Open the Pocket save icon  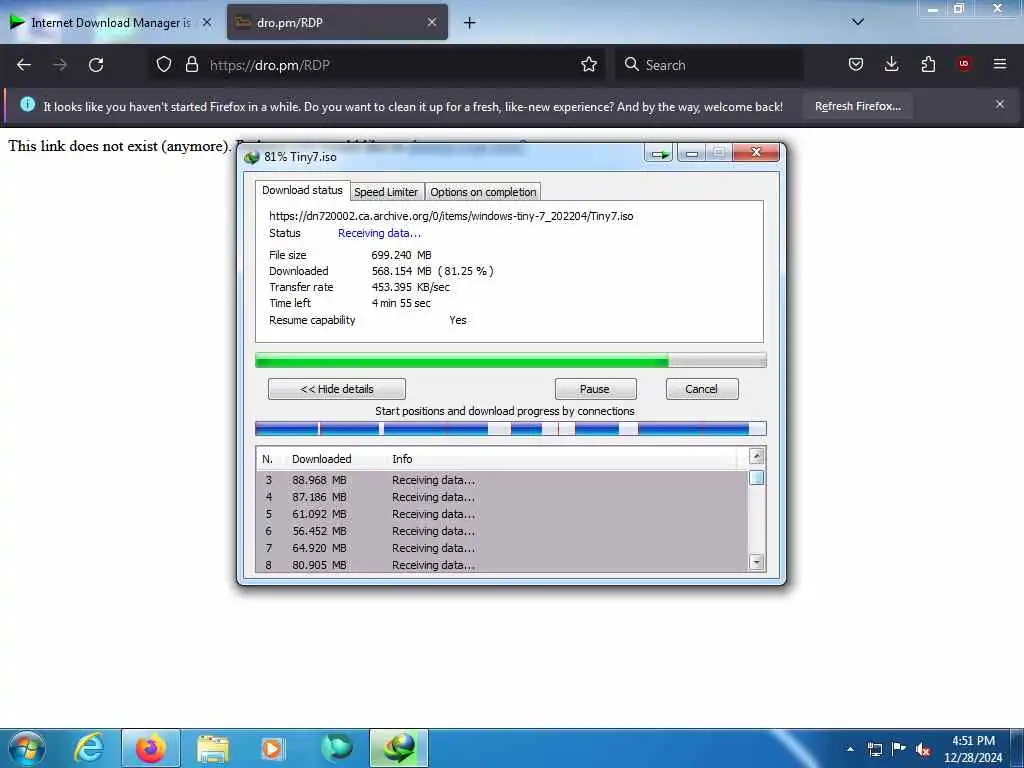point(856,64)
